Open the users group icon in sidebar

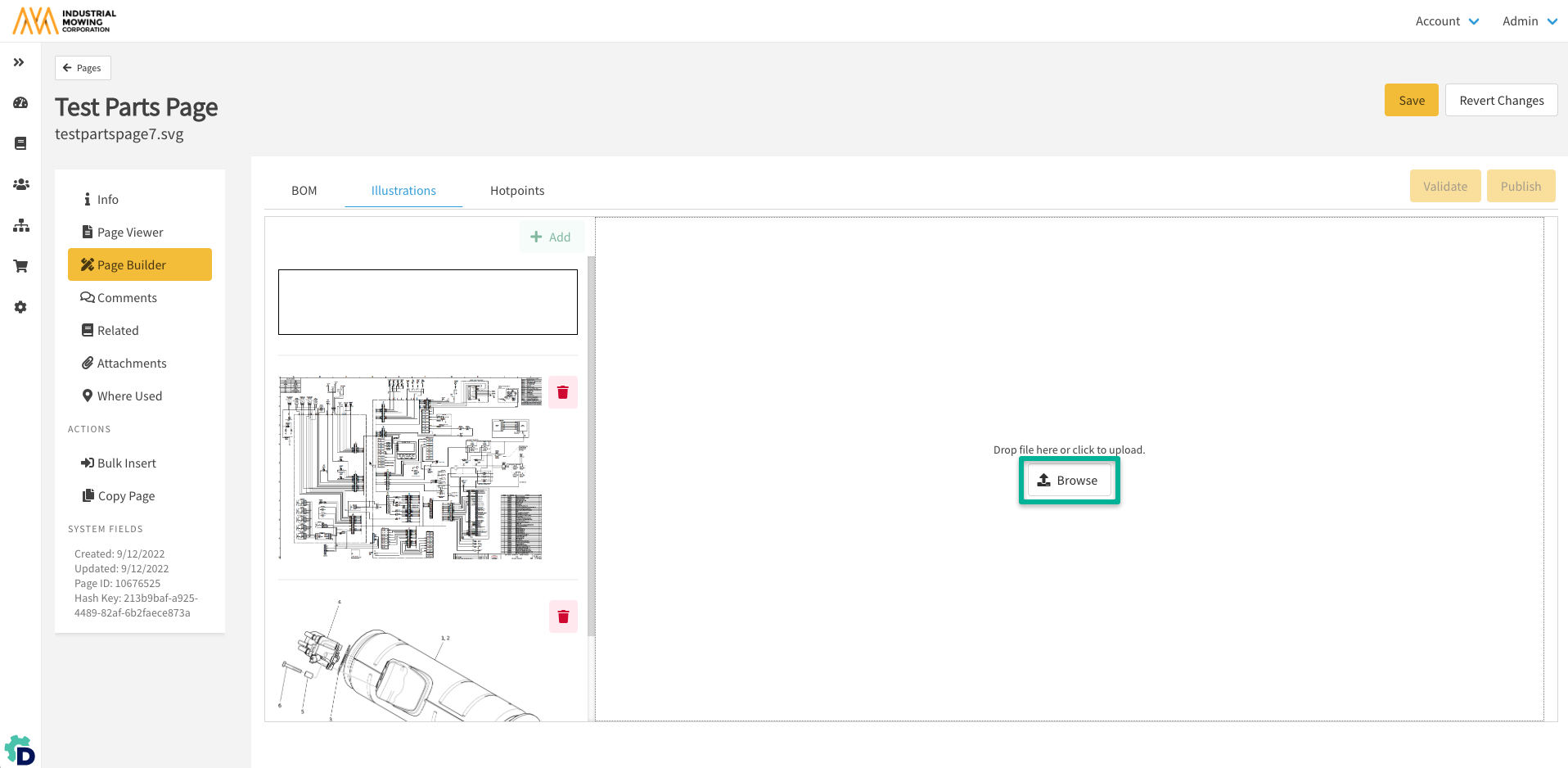pos(20,184)
